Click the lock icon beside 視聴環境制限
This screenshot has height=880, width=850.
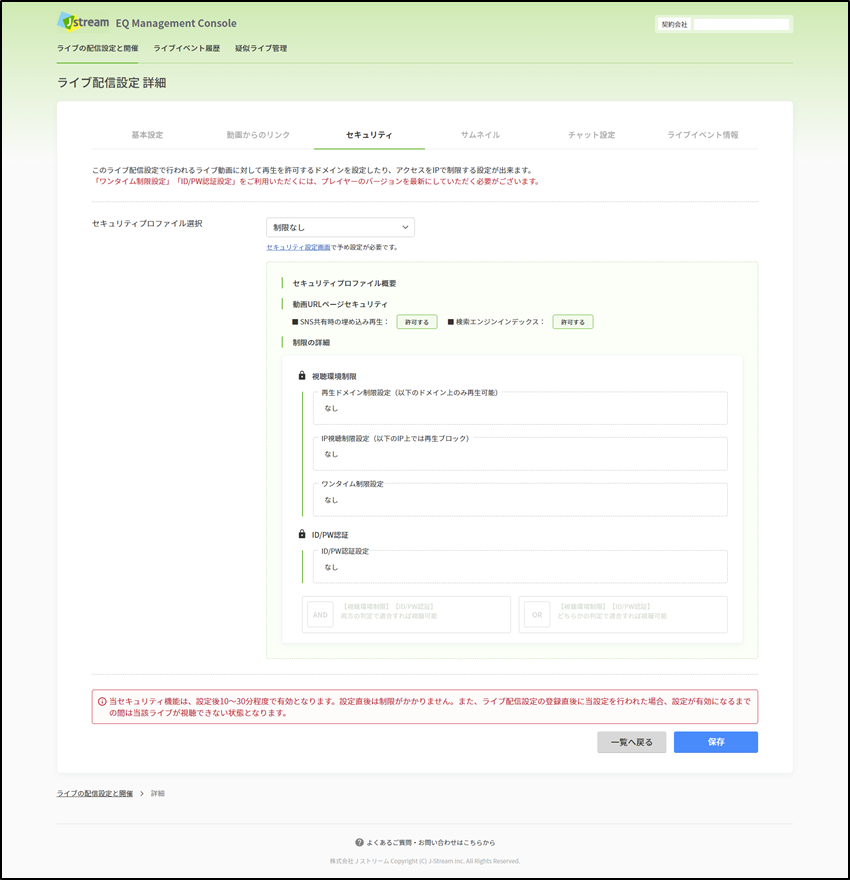point(302,375)
